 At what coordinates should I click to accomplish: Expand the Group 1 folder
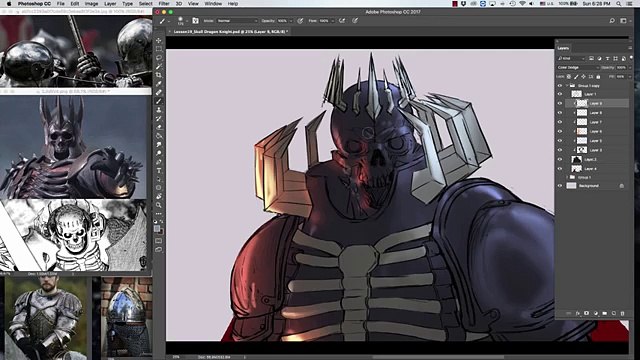567,177
